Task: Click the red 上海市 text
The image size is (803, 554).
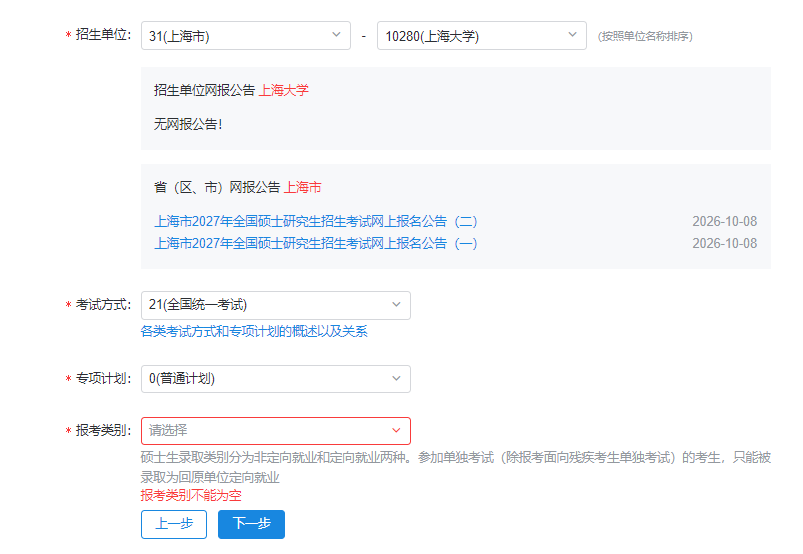Action: (x=303, y=187)
